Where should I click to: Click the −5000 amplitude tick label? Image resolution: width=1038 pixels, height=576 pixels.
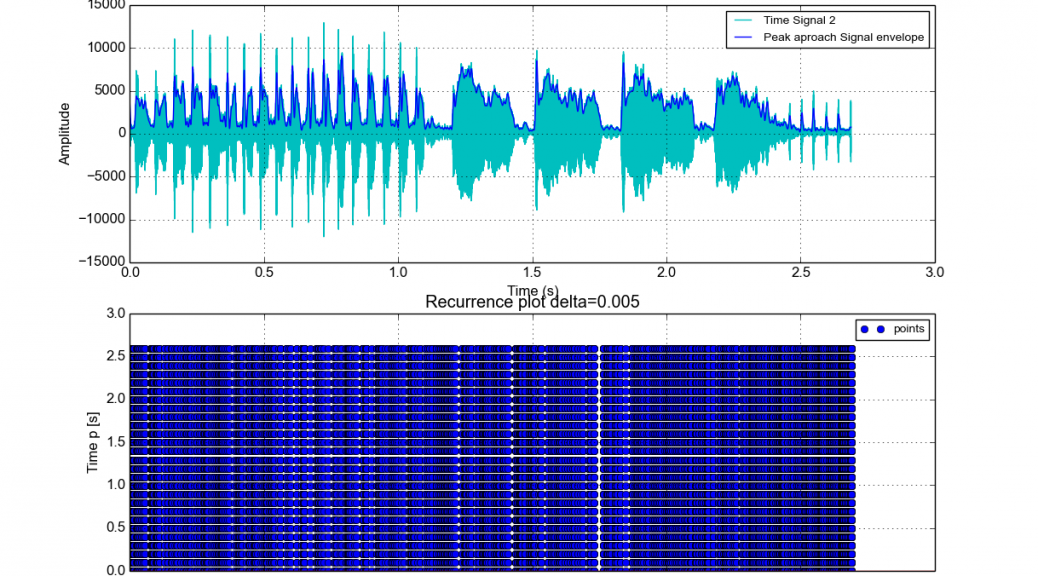coord(101,176)
